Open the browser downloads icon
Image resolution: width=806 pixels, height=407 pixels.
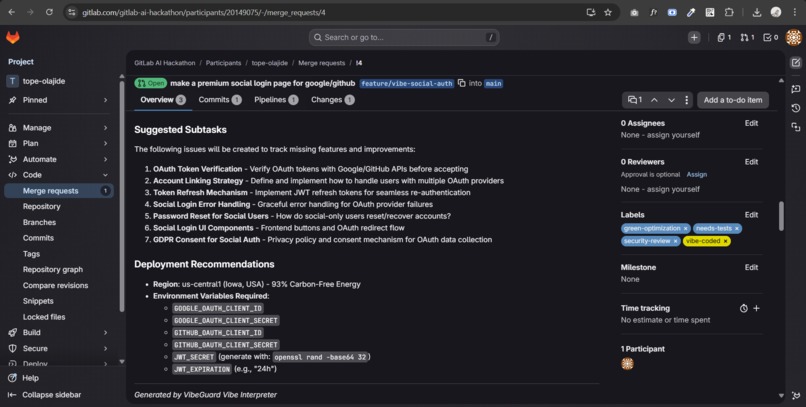pyautogui.click(x=757, y=12)
